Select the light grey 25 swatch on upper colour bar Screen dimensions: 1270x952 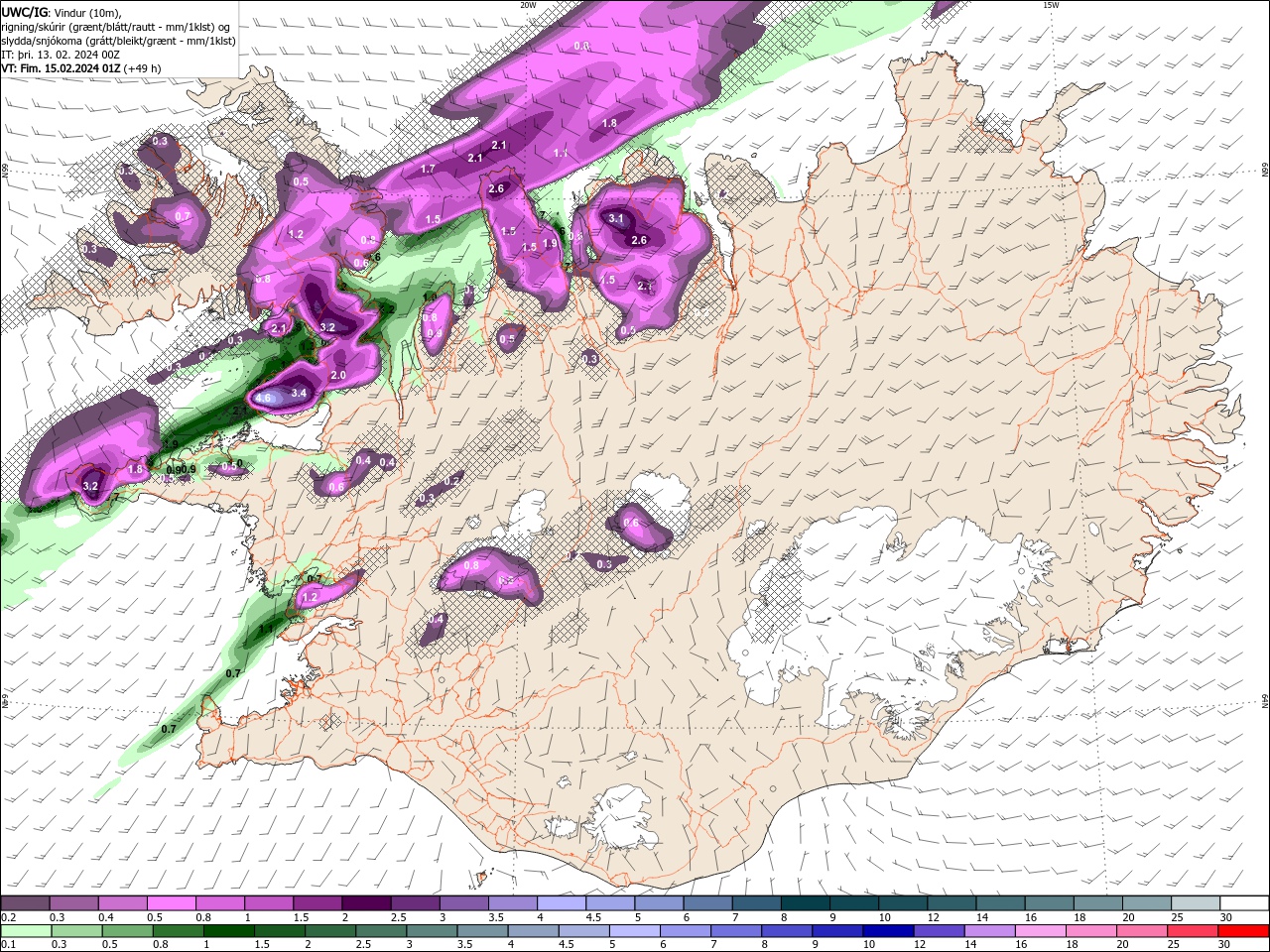[1196, 903]
